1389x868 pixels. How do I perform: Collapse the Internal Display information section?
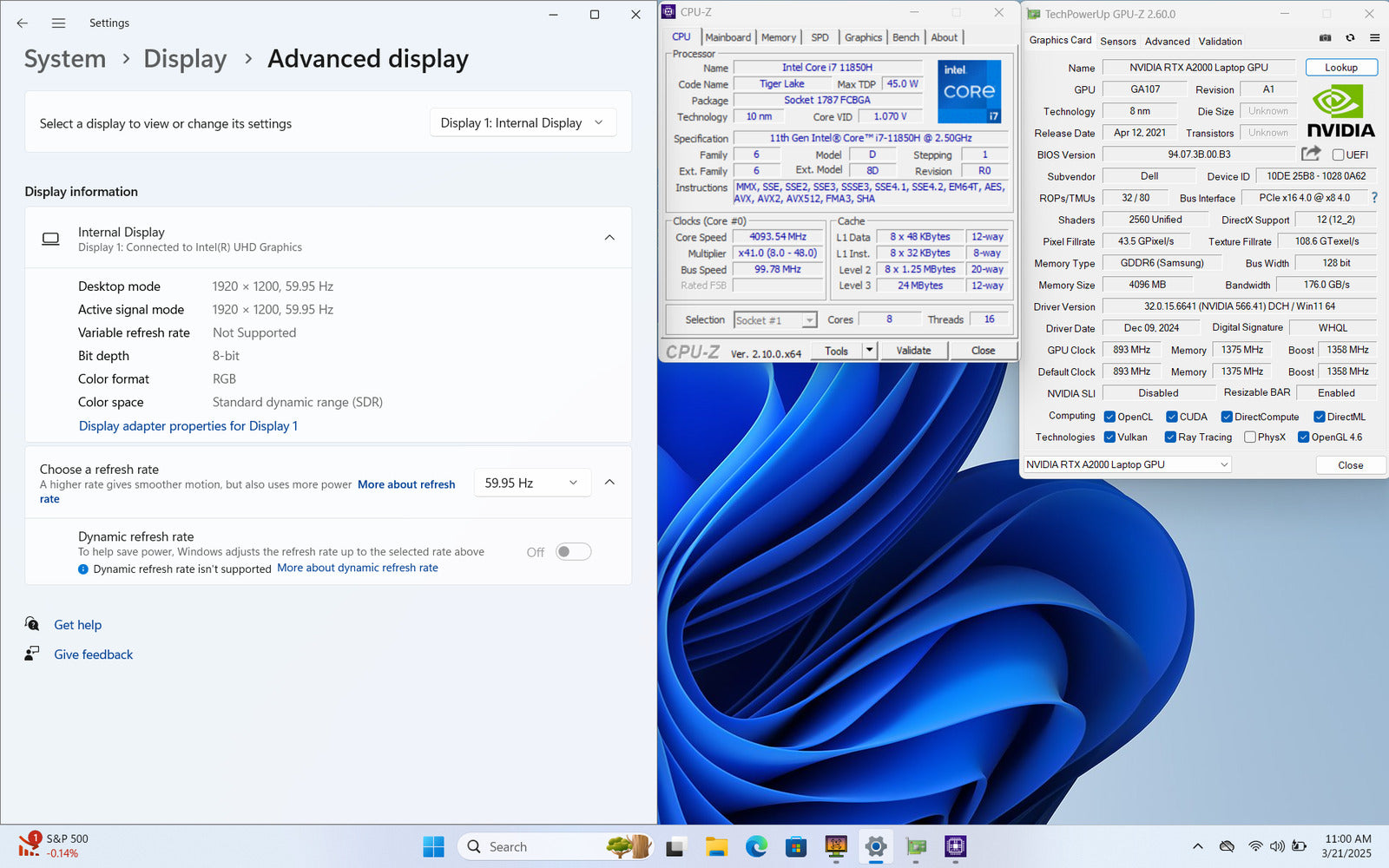coord(609,238)
